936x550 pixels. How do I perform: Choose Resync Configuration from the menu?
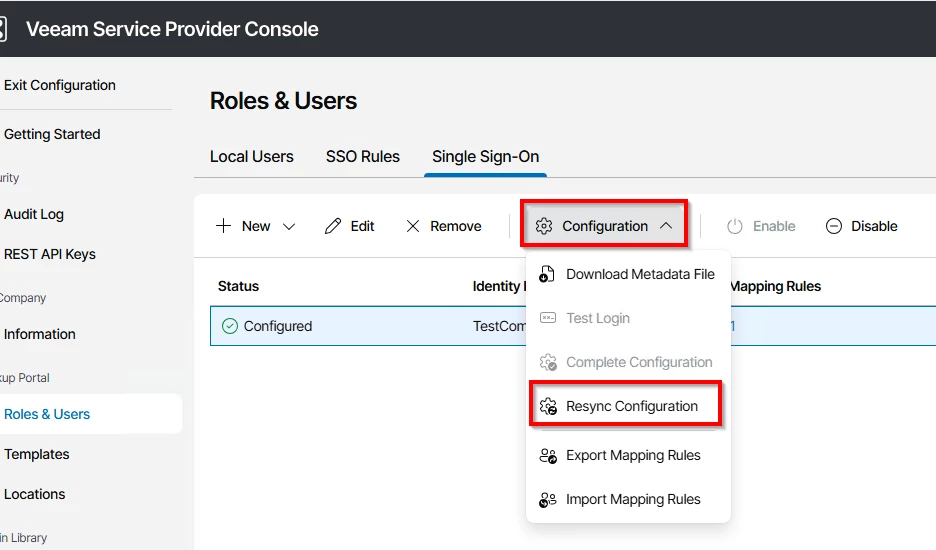(632, 406)
